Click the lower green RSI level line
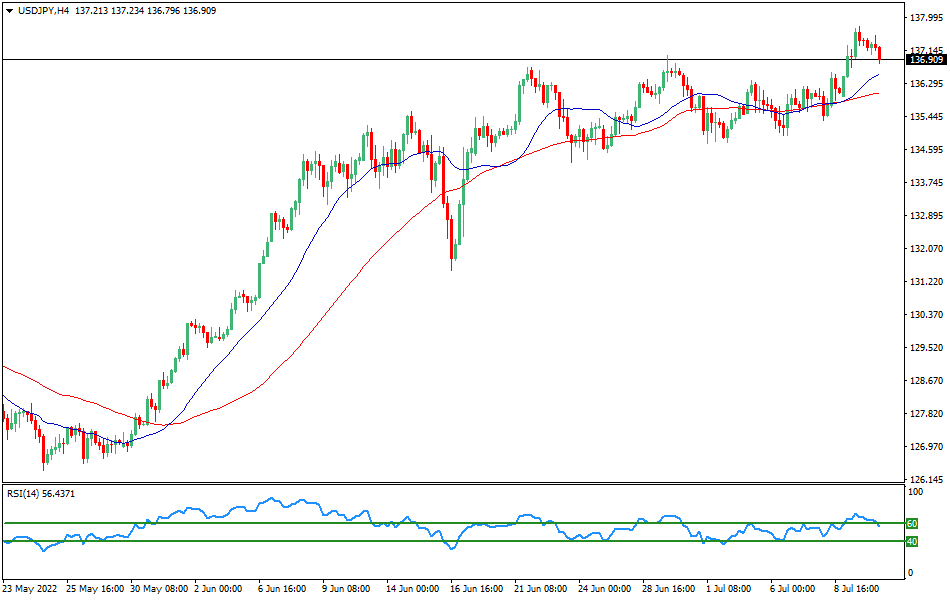This screenshot has height=600, width=950. click(300, 541)
